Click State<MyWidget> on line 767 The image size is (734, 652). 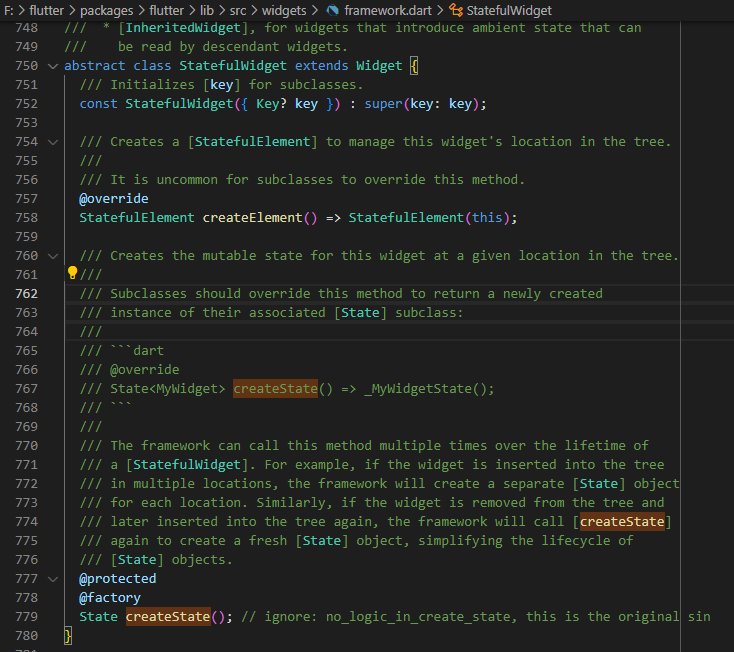pos(168,389)
